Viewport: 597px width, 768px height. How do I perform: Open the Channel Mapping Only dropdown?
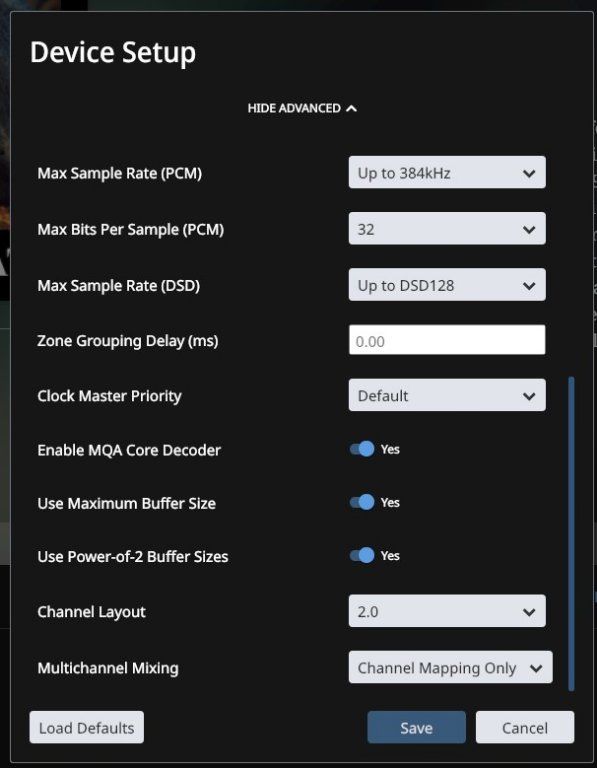point(451,667)
